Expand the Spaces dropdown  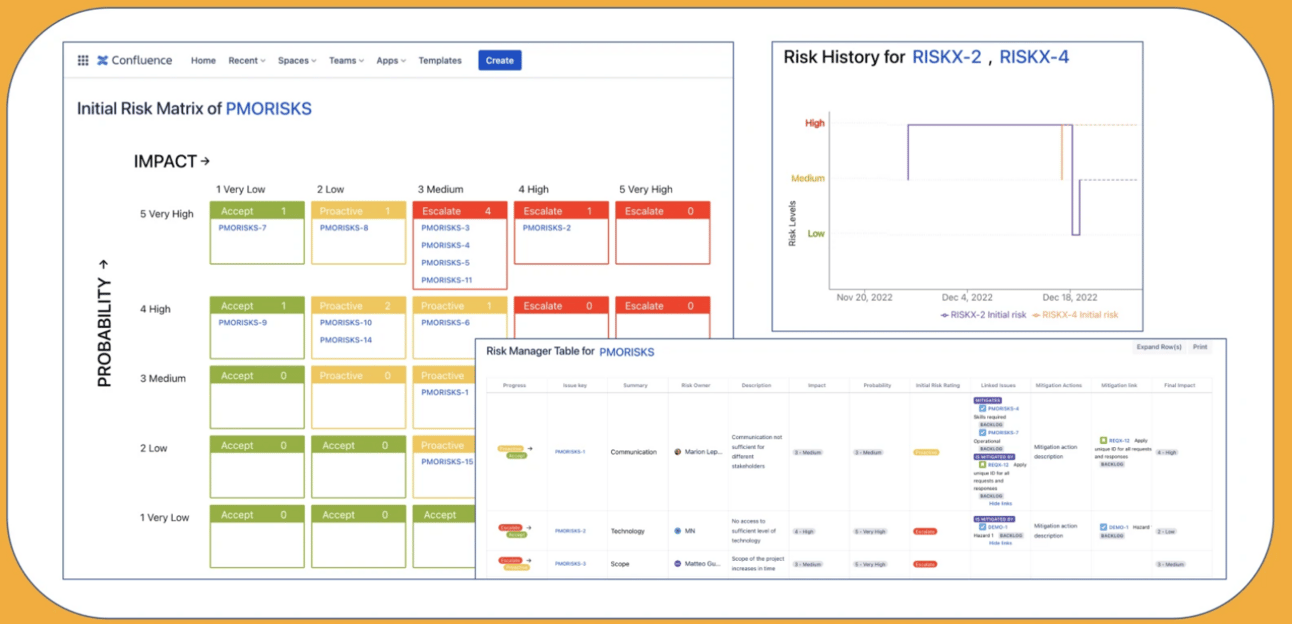[297, 60]
